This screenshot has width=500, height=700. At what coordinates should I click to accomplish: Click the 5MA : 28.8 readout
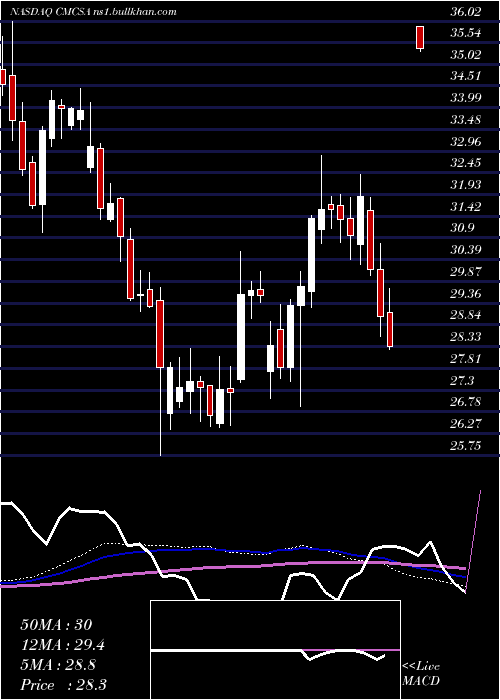point(59,665)
